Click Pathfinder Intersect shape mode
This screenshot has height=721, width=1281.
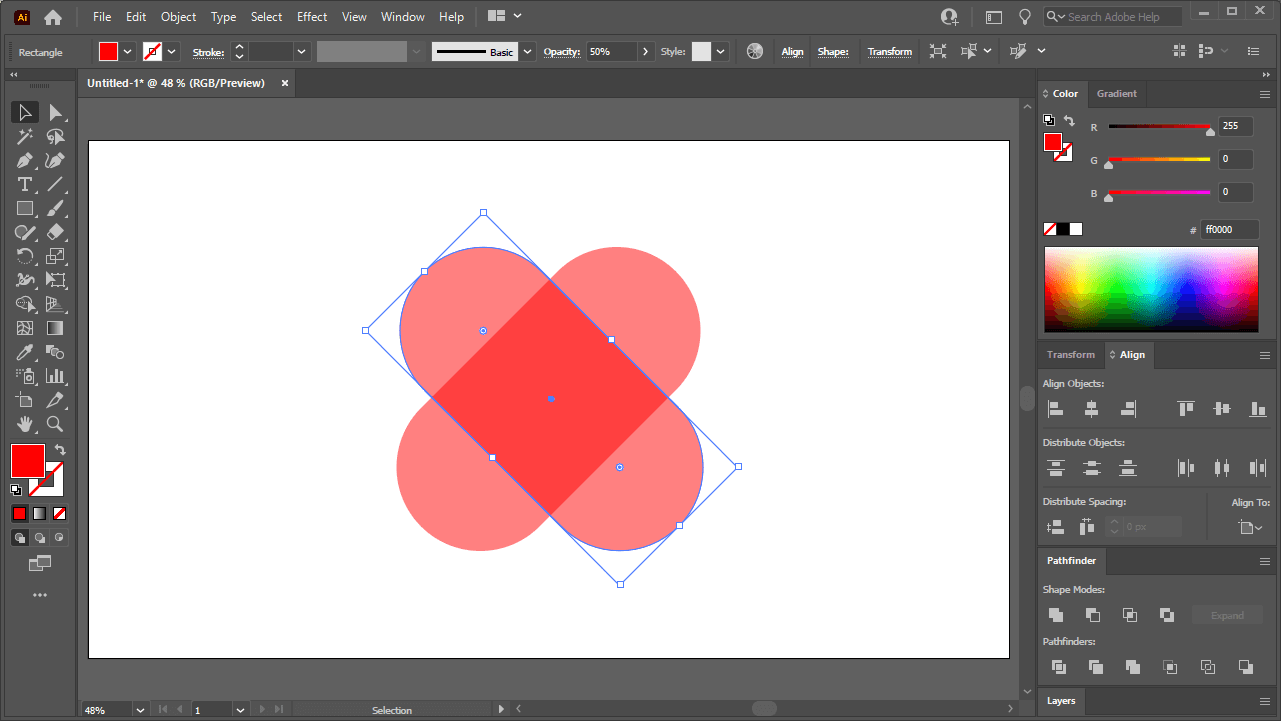click(1130, 615)
